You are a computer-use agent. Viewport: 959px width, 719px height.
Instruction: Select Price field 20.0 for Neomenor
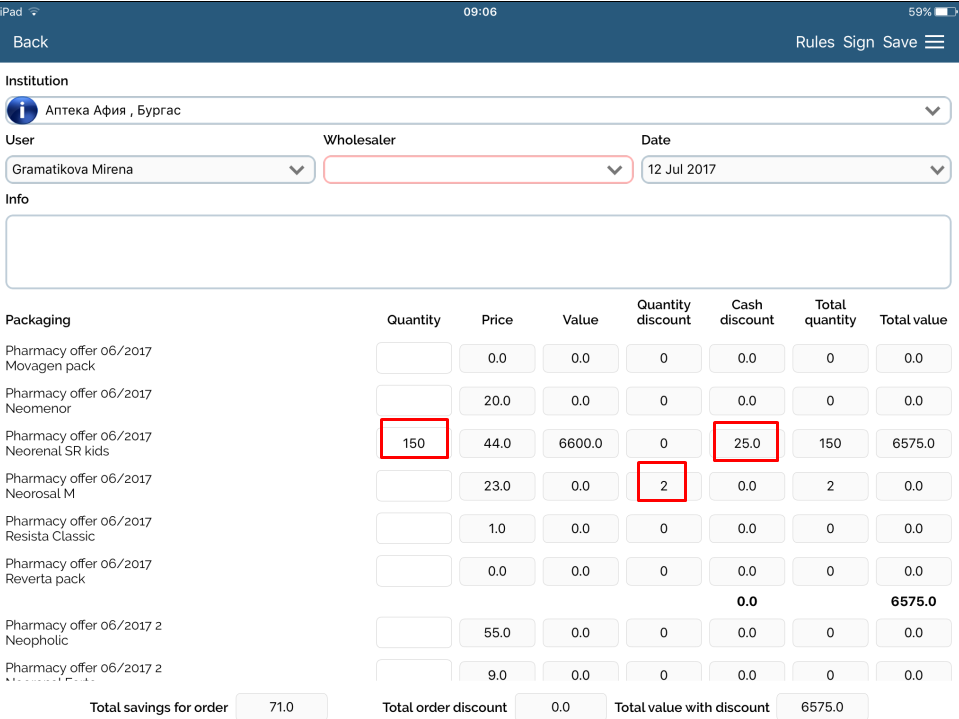(497, 401)
